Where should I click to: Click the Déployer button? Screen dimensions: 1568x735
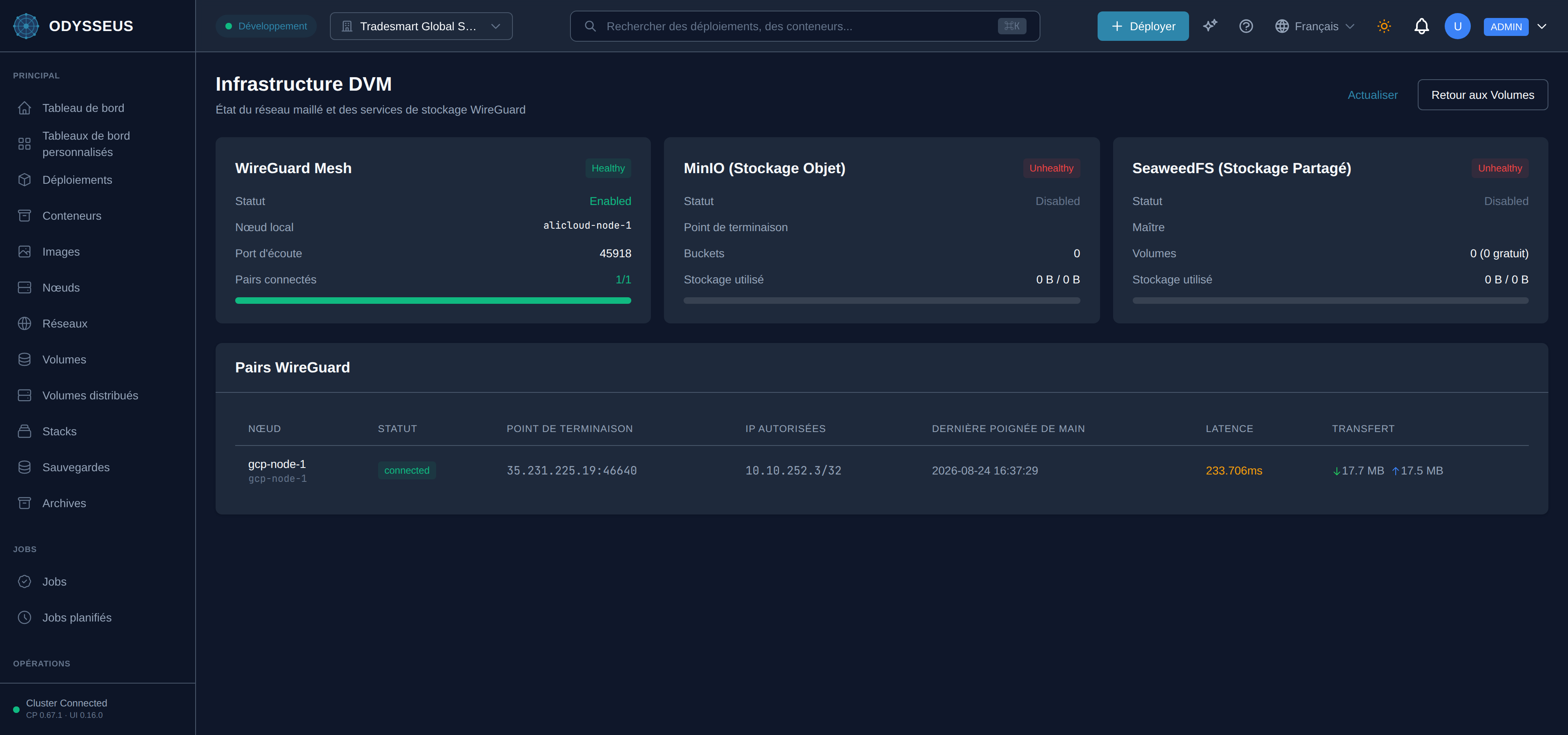(x=1143, y=26)
